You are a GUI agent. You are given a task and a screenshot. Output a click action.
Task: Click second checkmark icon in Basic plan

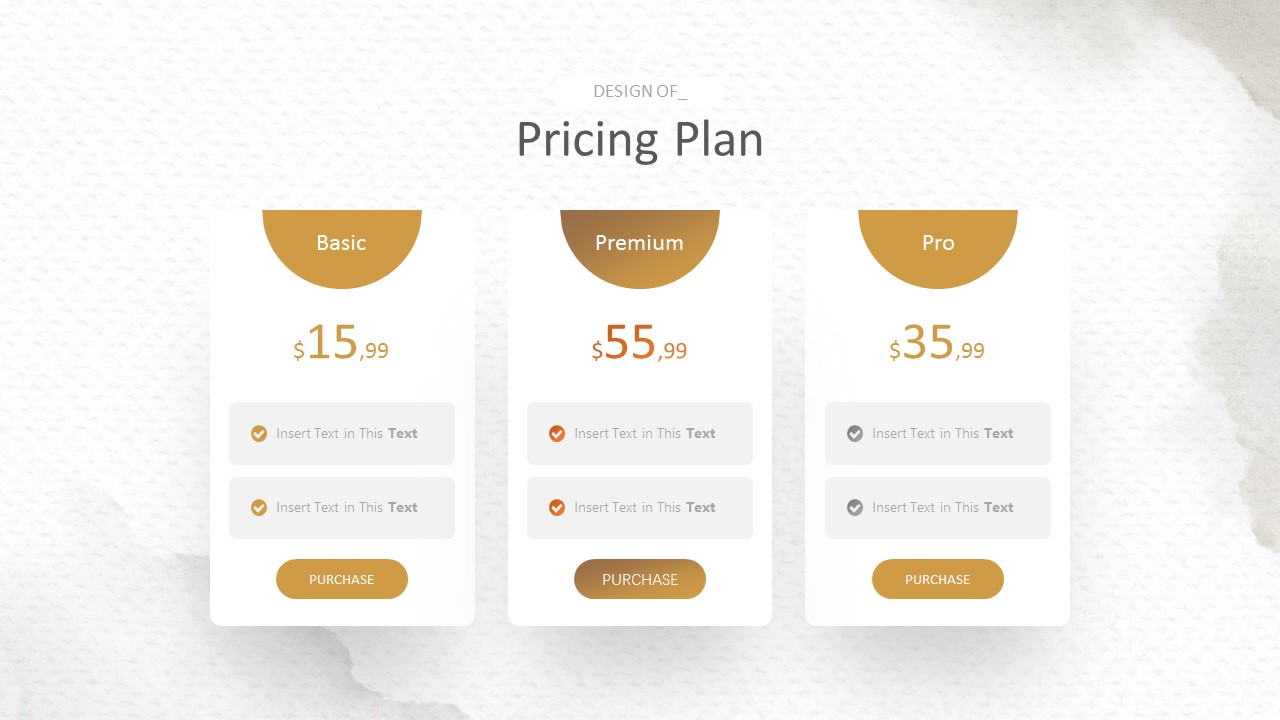pyautogui.click(x=259, y=507)
